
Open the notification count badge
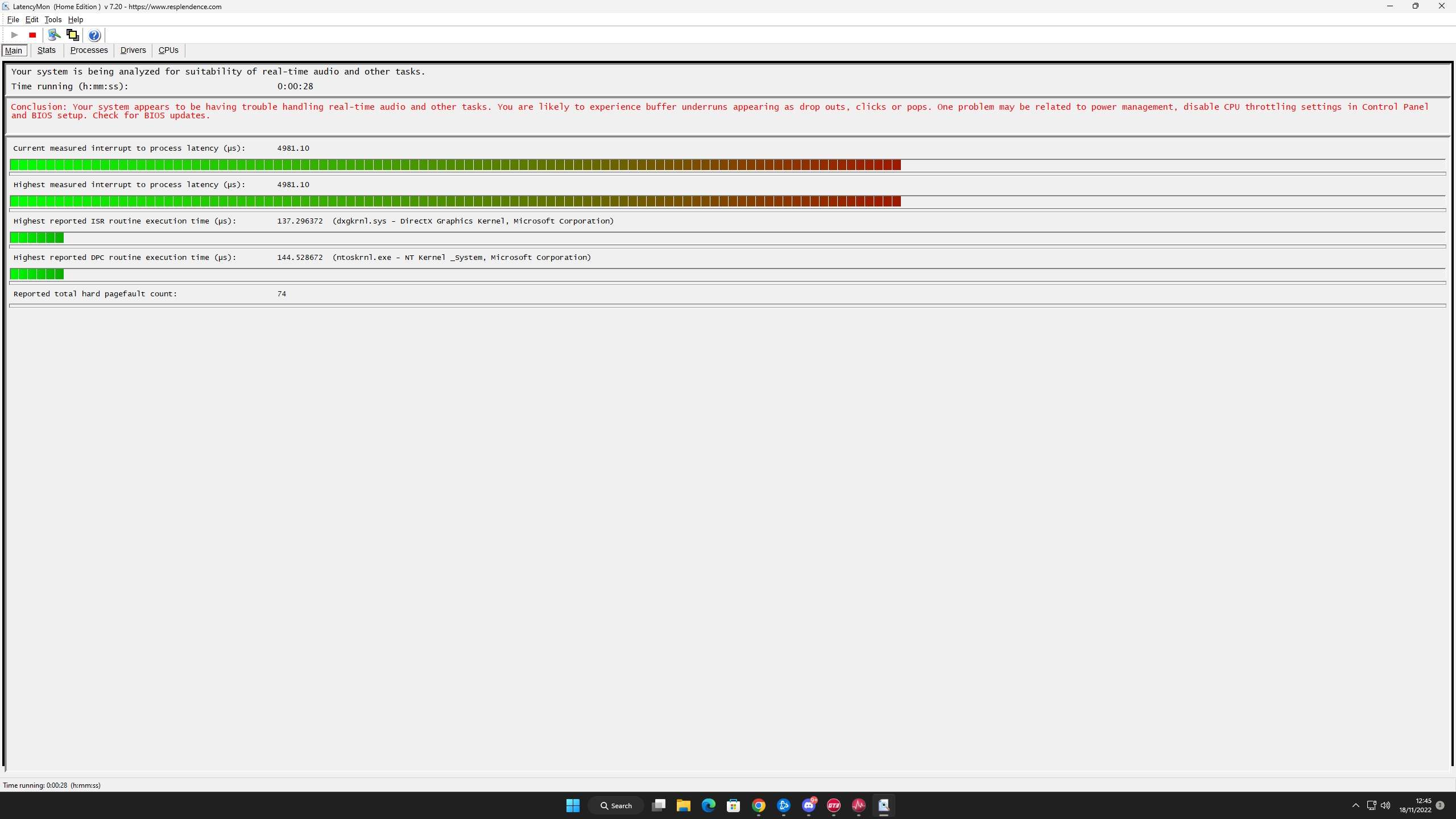[1440, 805]
